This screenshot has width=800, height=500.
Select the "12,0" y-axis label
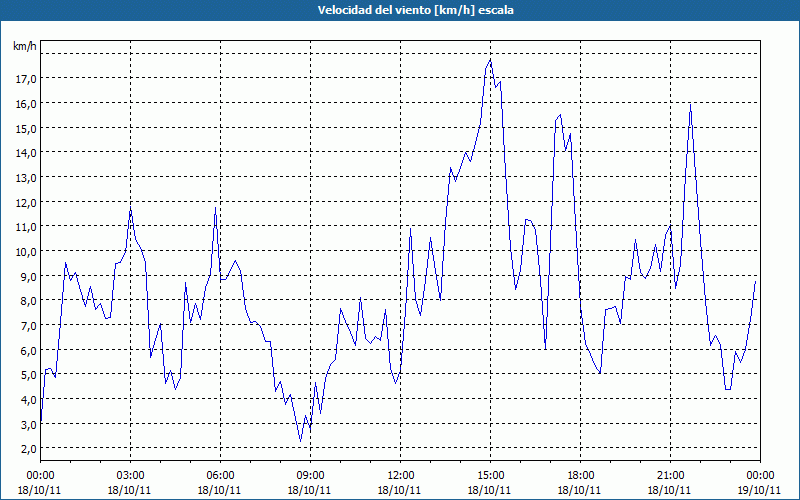click(x=26, y=202)
